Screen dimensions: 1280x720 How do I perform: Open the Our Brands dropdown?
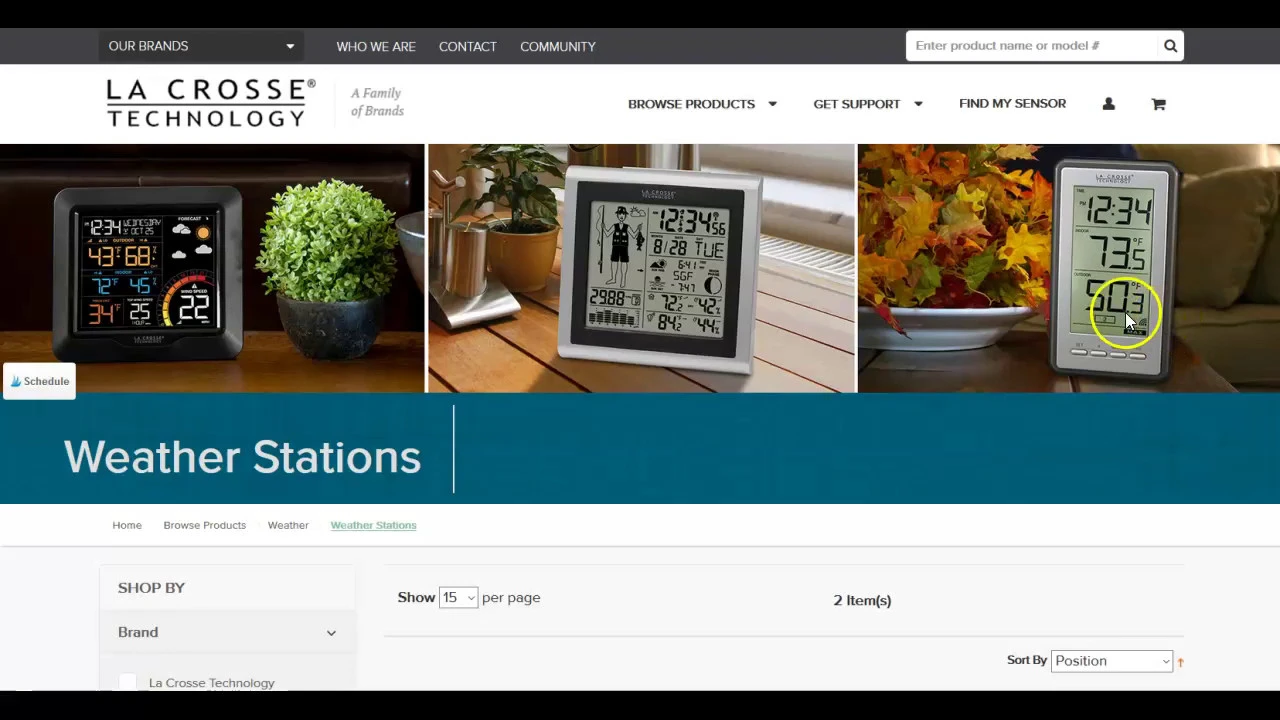click(x=201, y=46)
